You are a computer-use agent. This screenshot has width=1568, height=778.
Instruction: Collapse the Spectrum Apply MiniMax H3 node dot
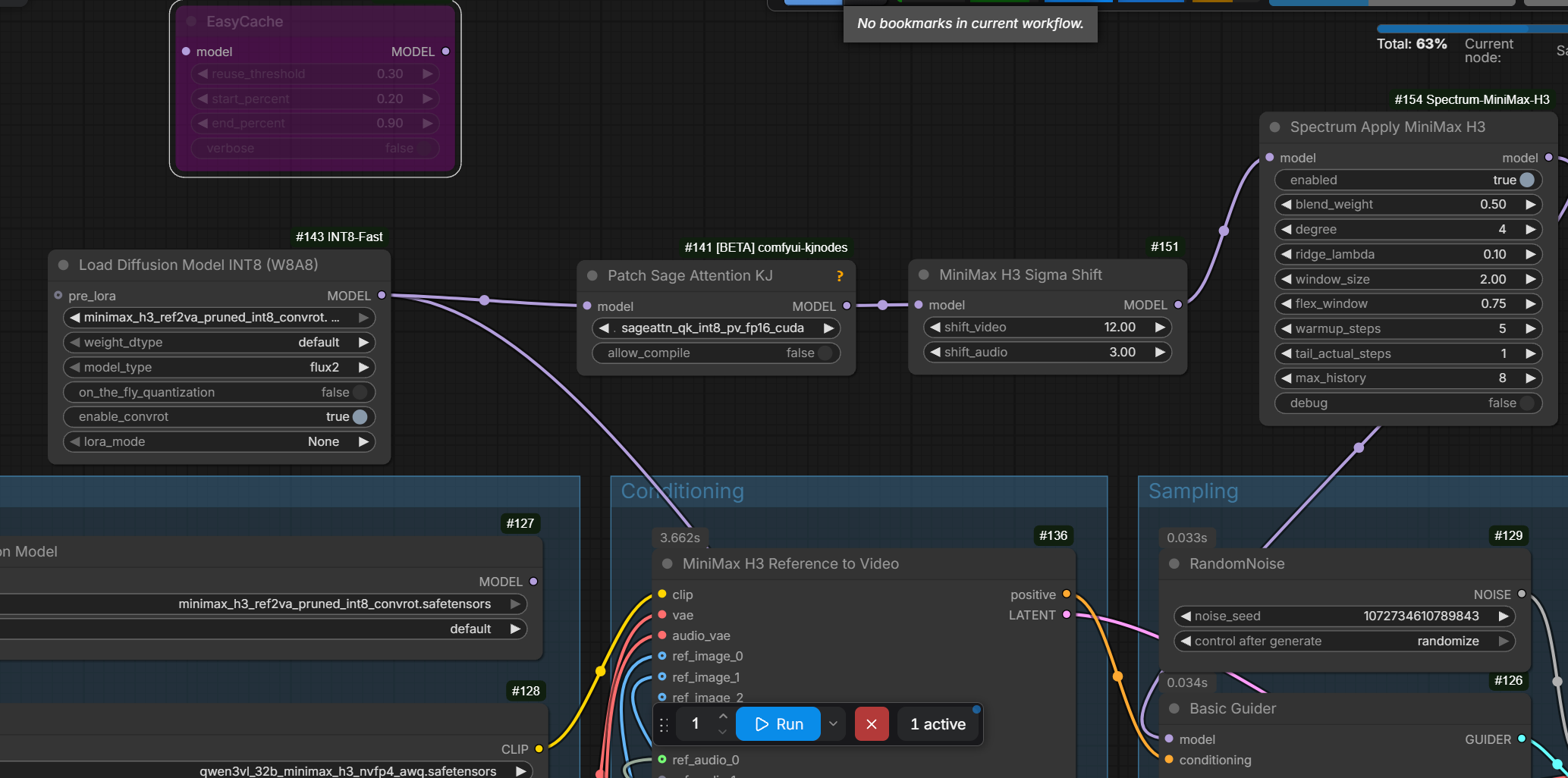(1275, 127)
